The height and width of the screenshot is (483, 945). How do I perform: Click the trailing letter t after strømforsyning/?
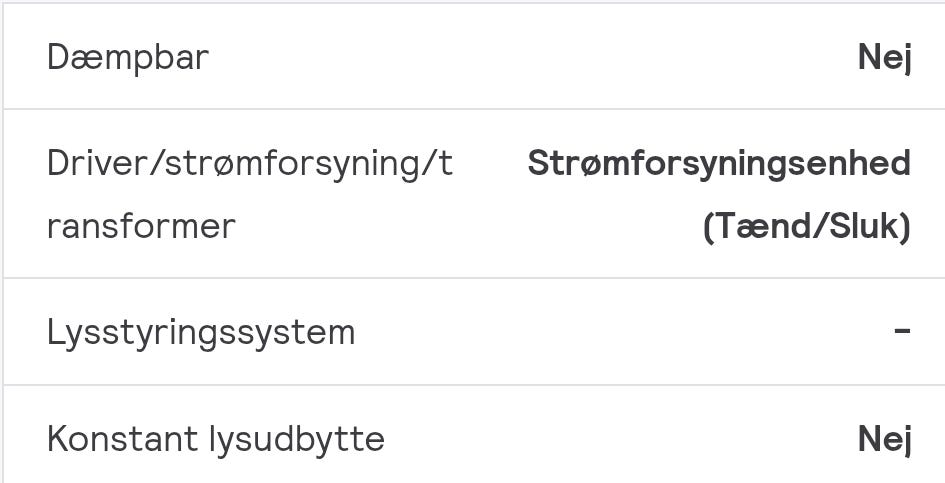[445, 165]
